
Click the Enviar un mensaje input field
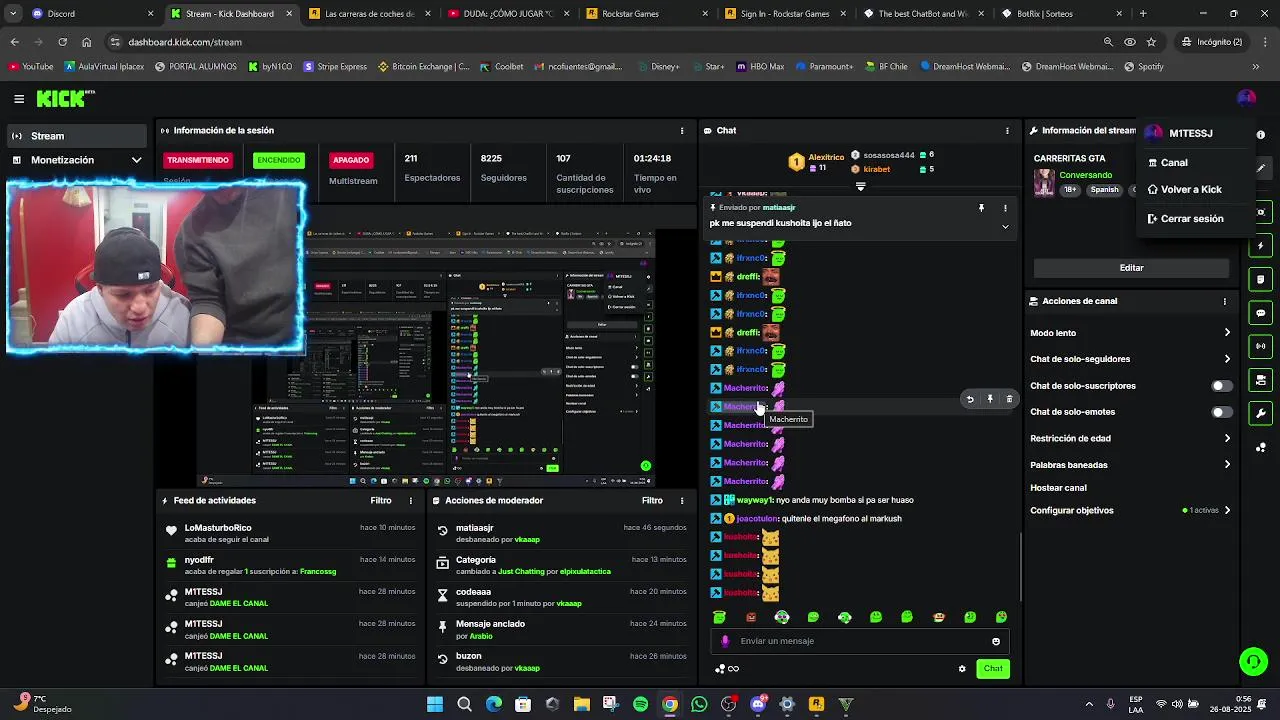[860, 641]
